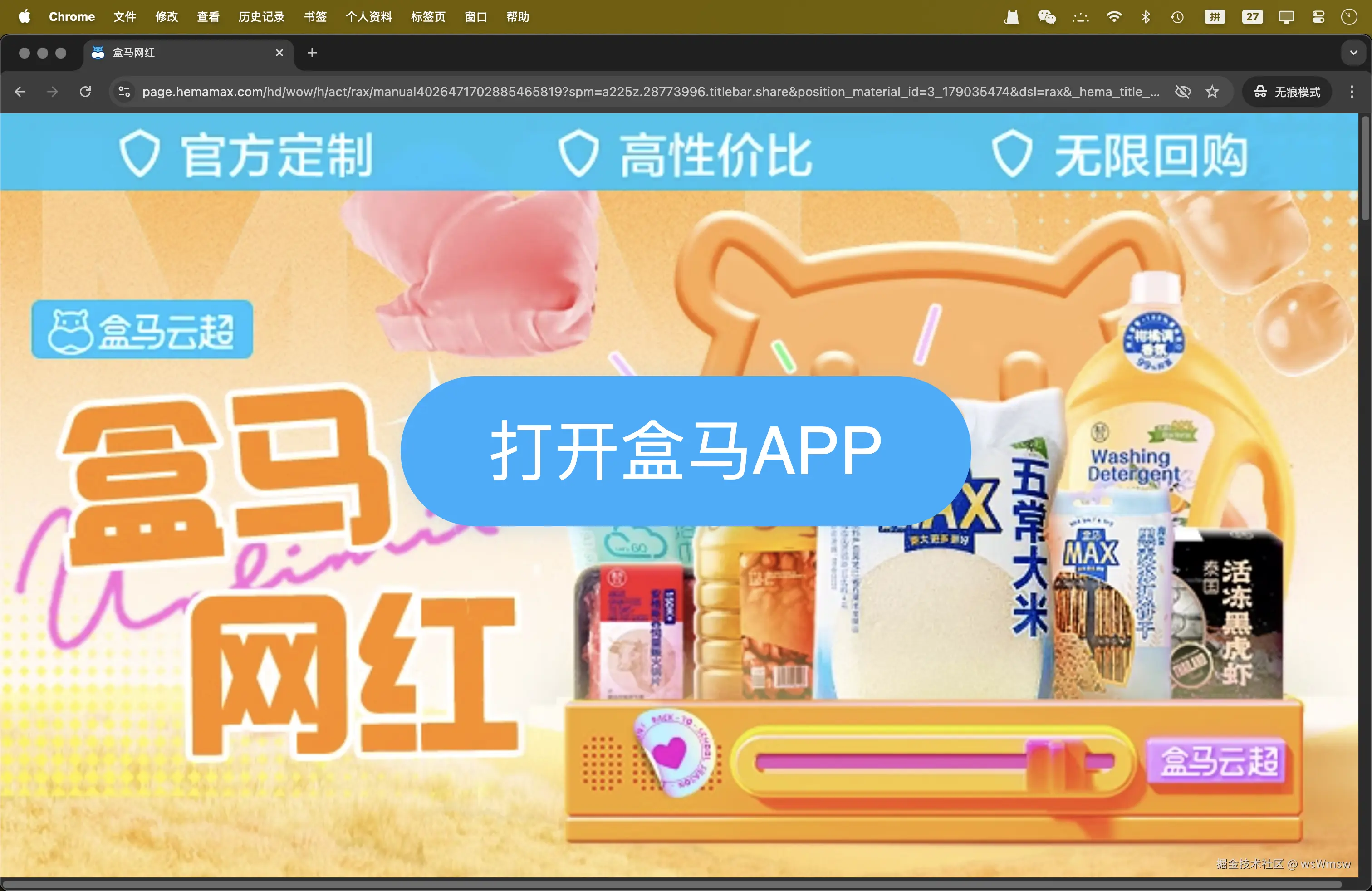This screenshot has width=1372, height=891.
Task: Open WeChat from the menu bar
Action: click(1047, 17)
